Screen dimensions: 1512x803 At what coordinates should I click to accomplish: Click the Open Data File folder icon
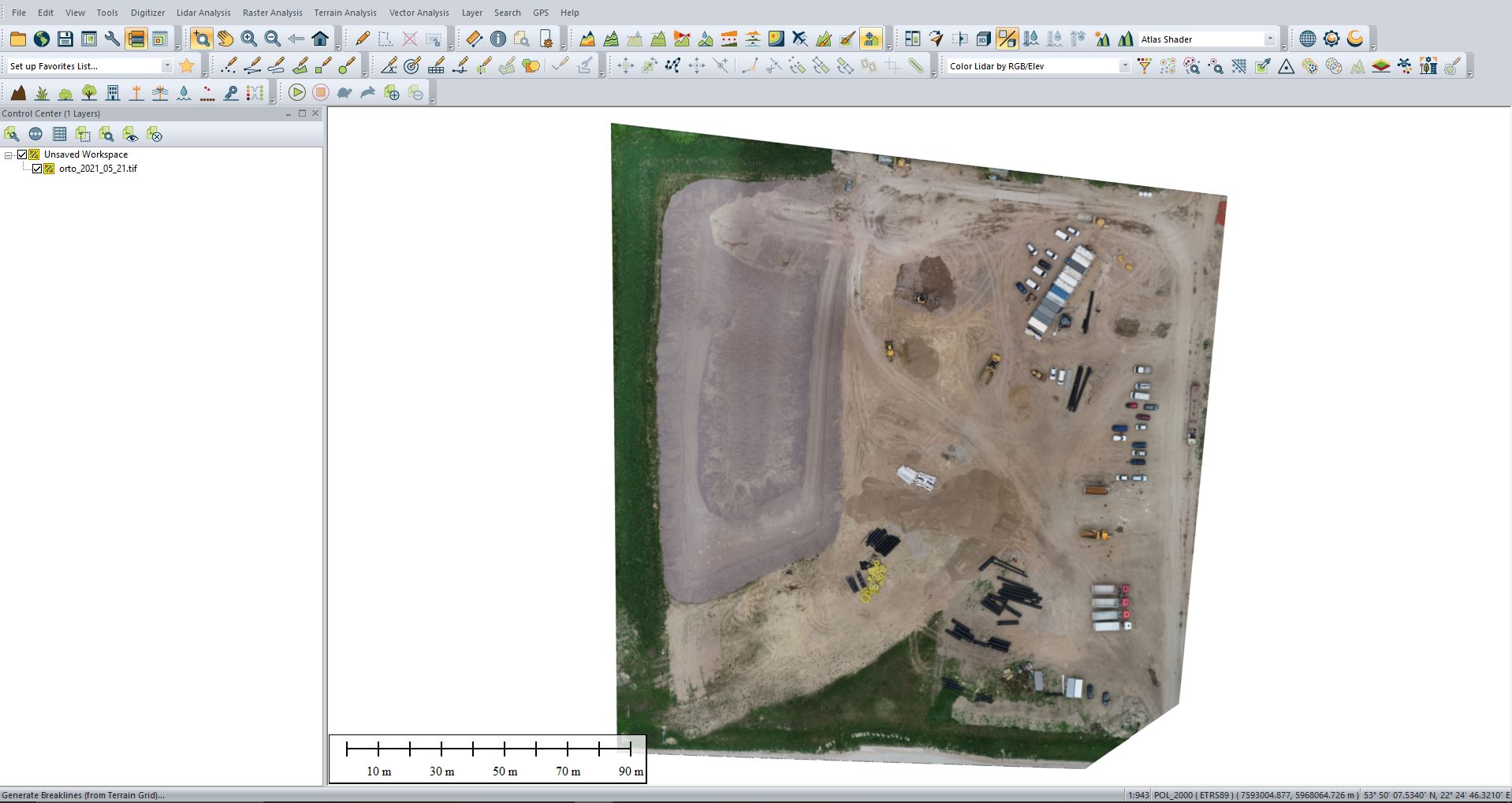point(18,39)
